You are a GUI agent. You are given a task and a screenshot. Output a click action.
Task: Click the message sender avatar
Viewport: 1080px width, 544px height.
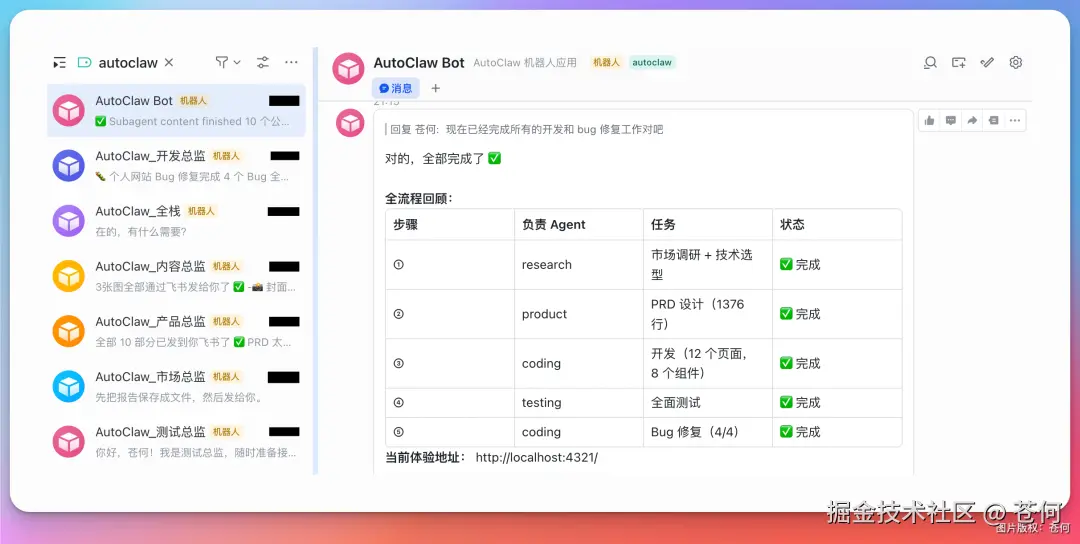(351, 123)
